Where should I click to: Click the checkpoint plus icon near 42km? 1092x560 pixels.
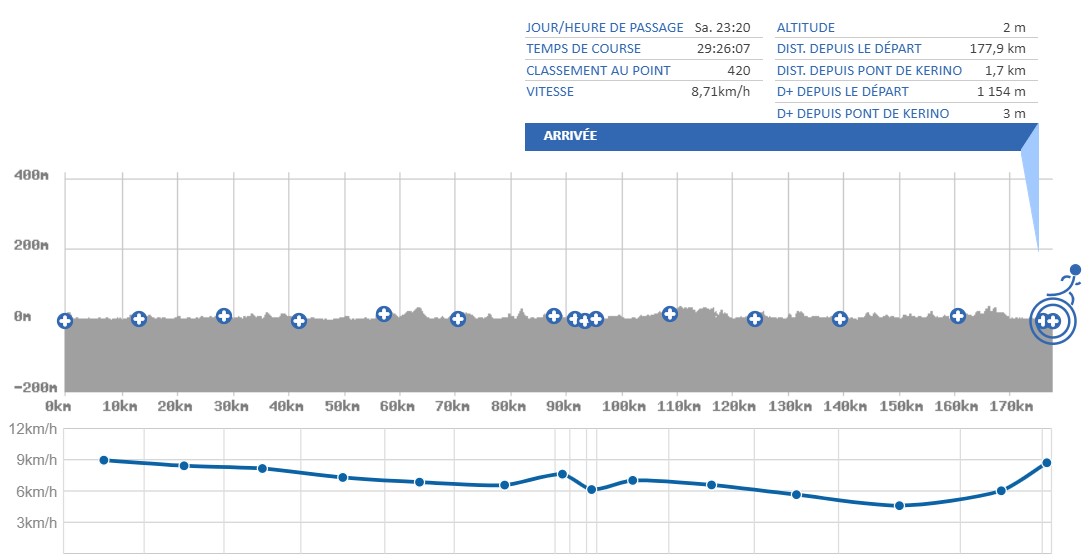[x=298, y=321]
